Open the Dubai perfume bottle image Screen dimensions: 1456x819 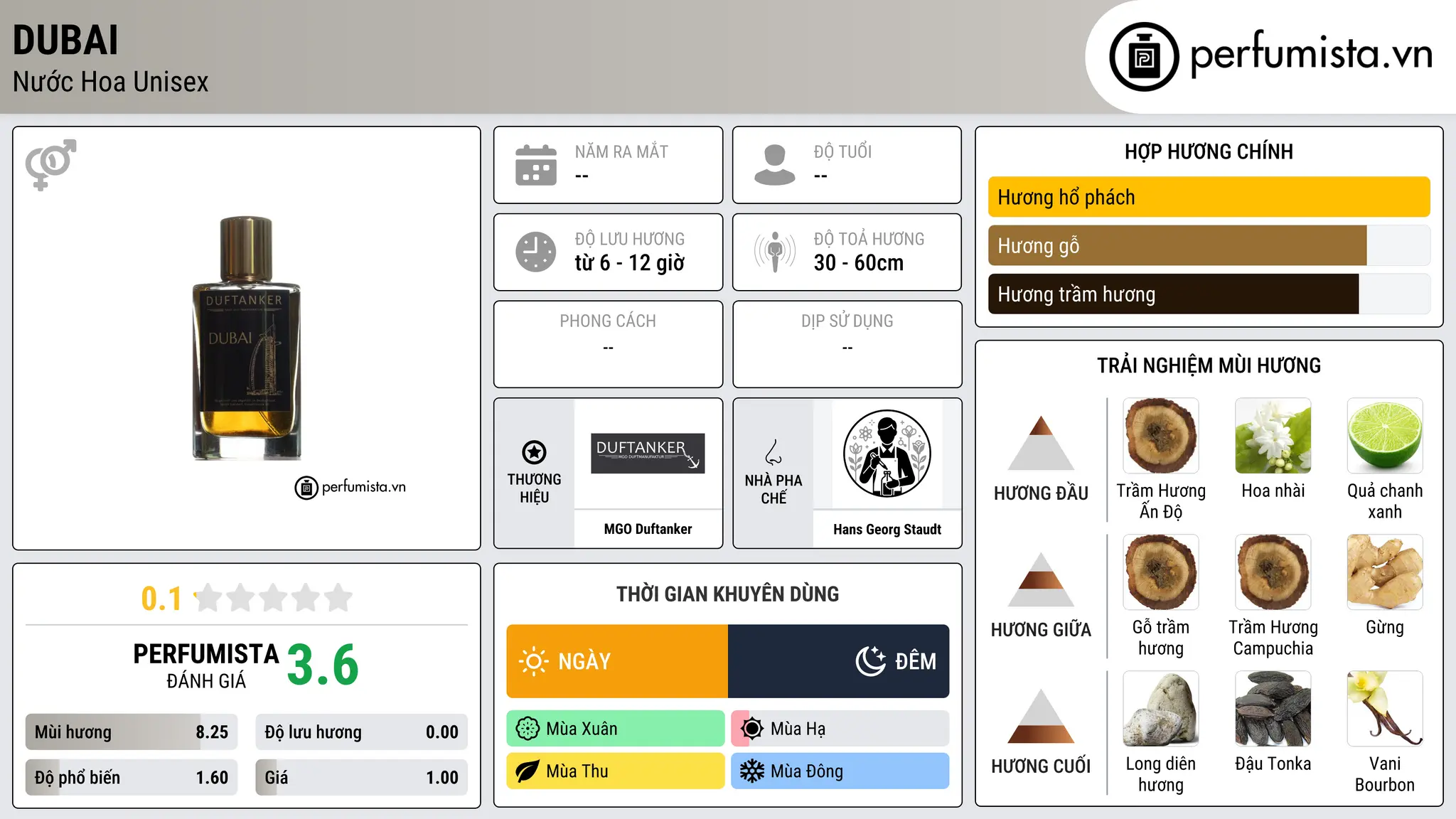[x=246, y=338]
